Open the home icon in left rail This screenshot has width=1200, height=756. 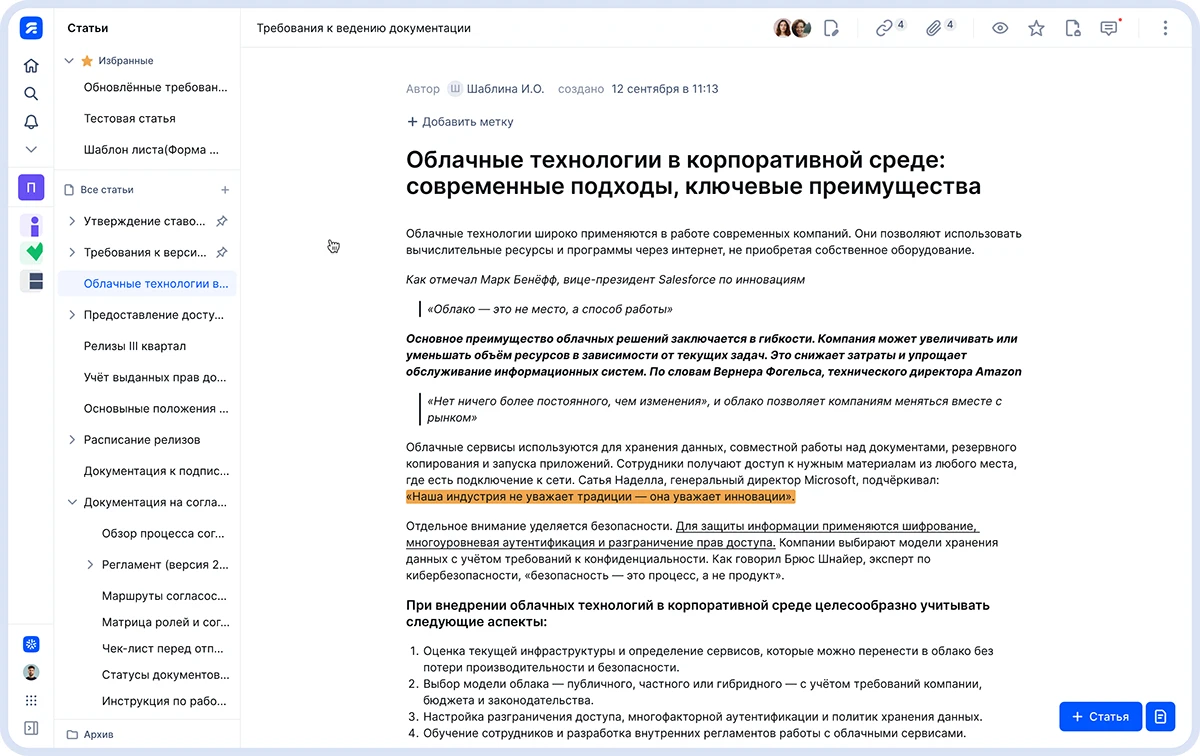[31, 66]
